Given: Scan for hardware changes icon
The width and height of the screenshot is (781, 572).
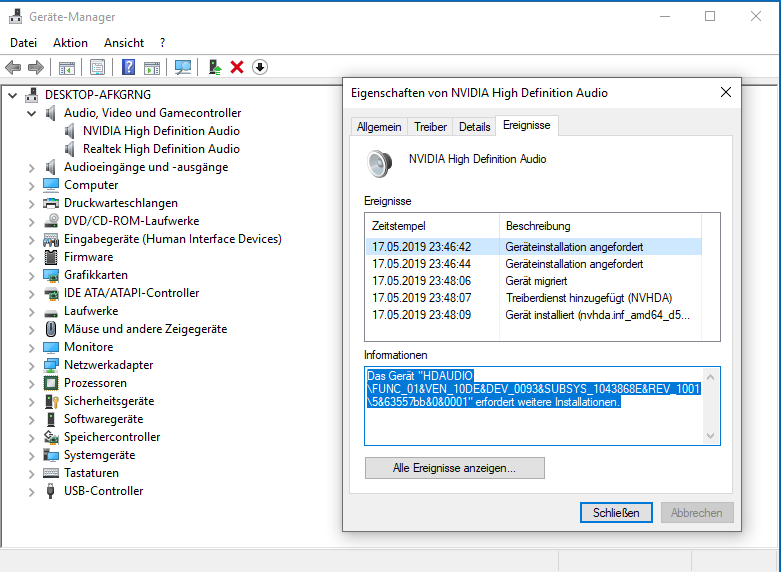Looking at the screenshot, I should [183, 67].
